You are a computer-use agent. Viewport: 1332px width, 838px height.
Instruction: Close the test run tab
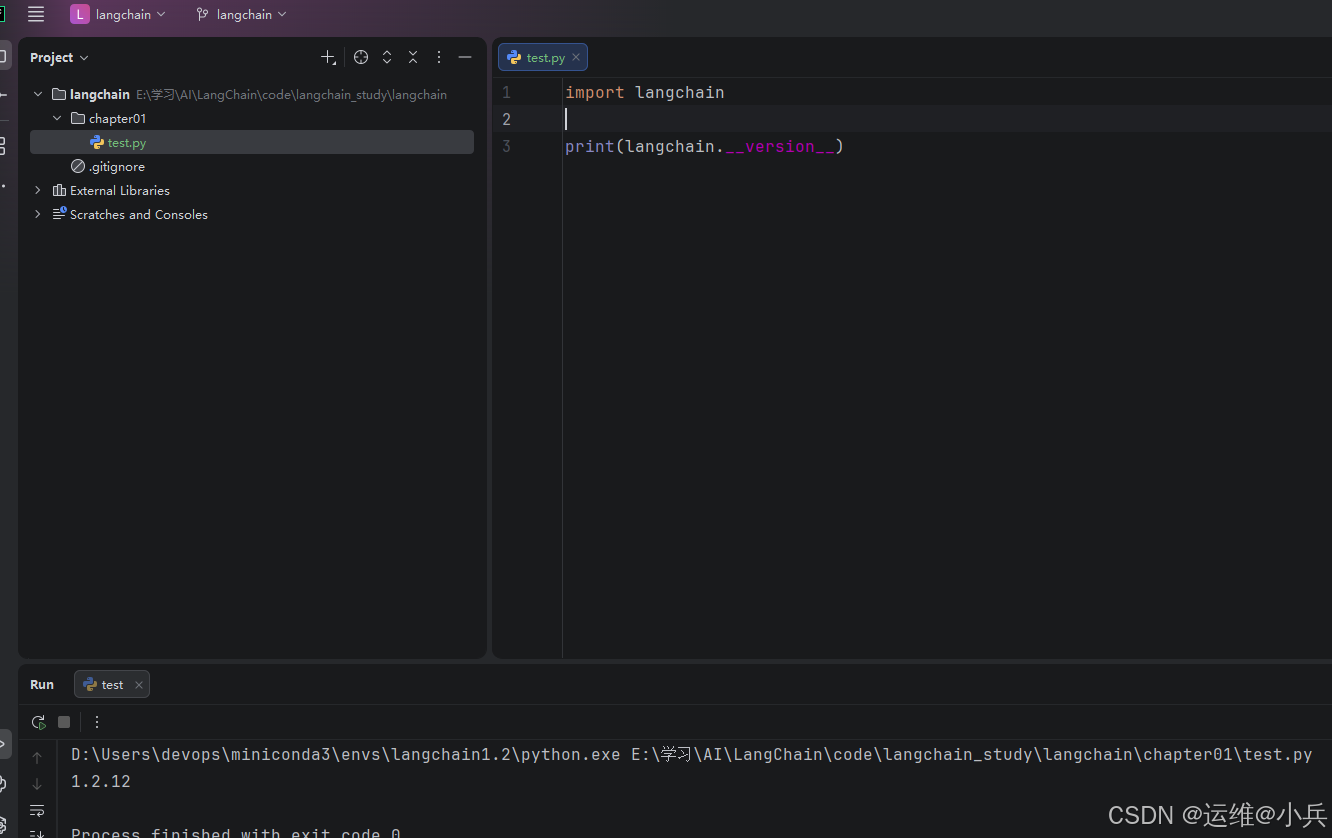(139, 685)
